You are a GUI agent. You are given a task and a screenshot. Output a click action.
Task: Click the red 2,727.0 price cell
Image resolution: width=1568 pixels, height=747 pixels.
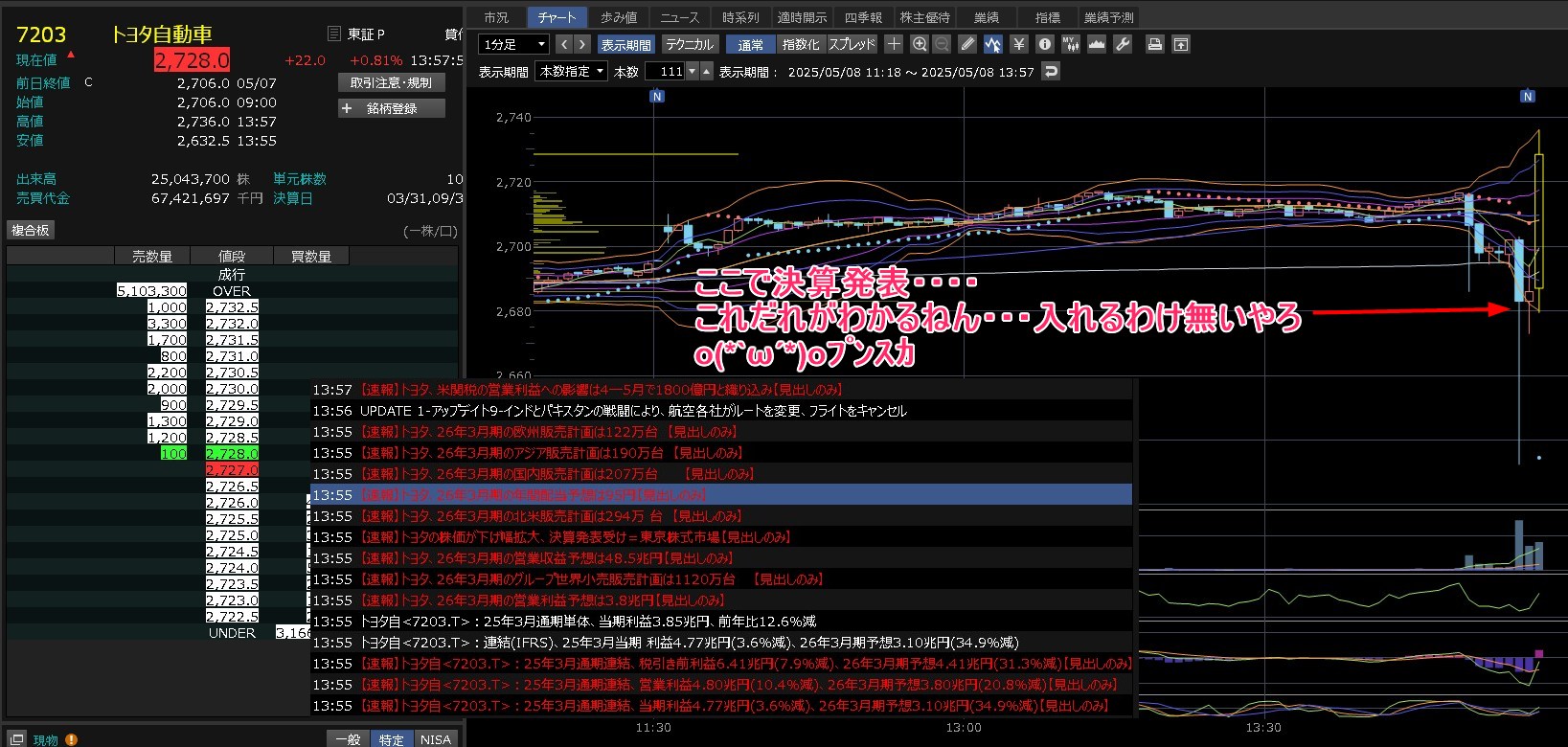pos(232,469)
